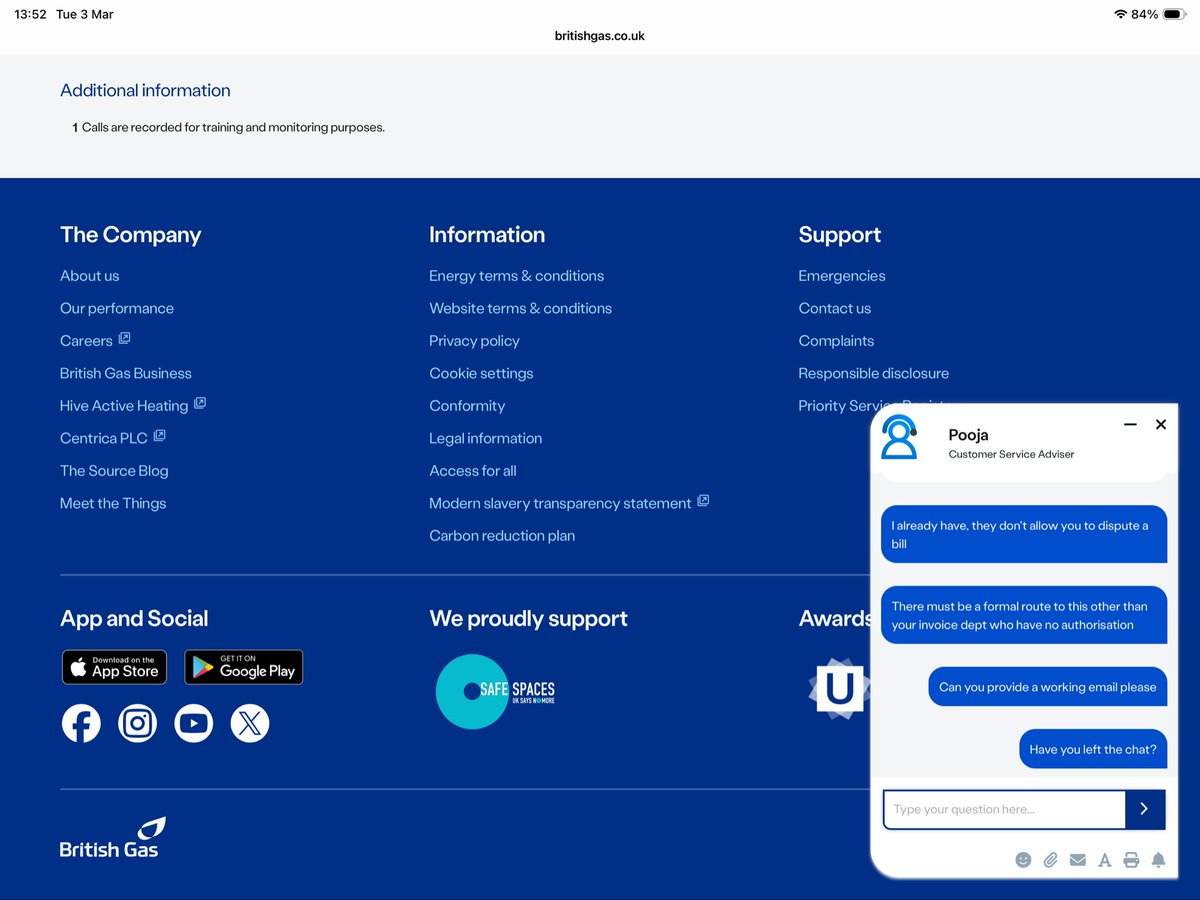Open the British Gas Facebook page
This screenshot has height=900, width=1200.
(x=81, y=723)
